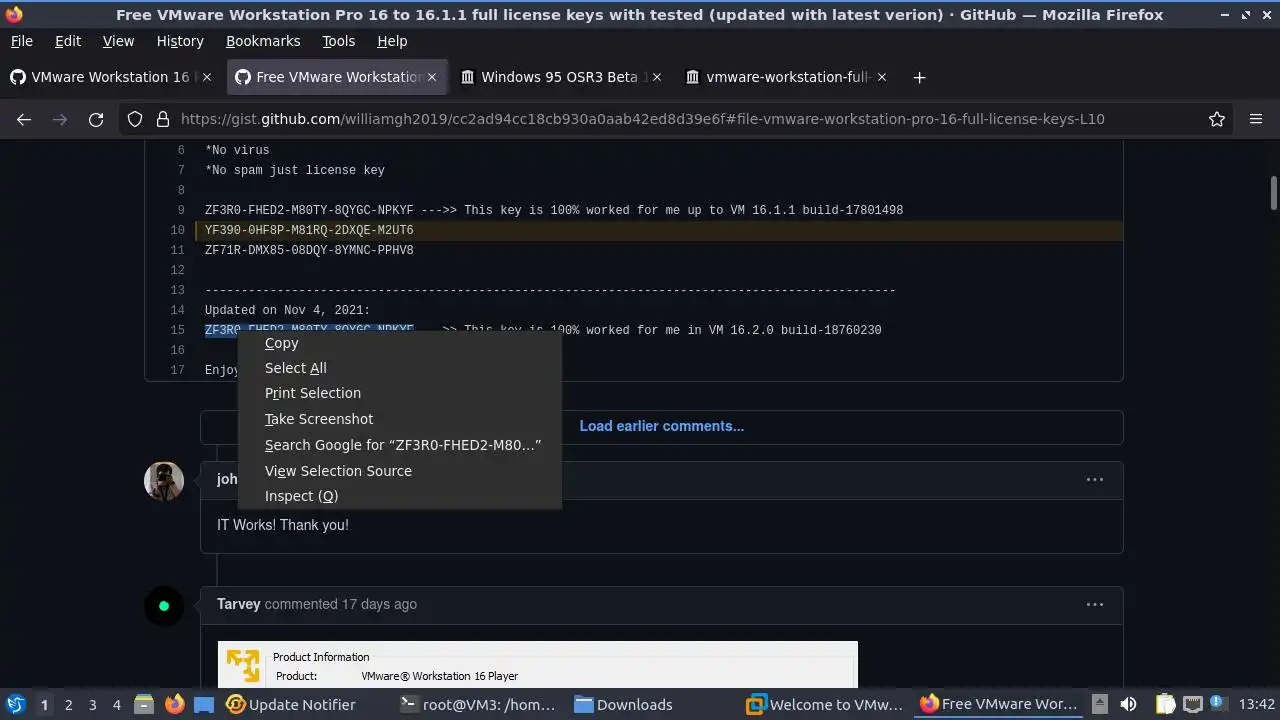1280x720 pixels.
Task: Show tracking protection shield info
Action: click(135, 119)
